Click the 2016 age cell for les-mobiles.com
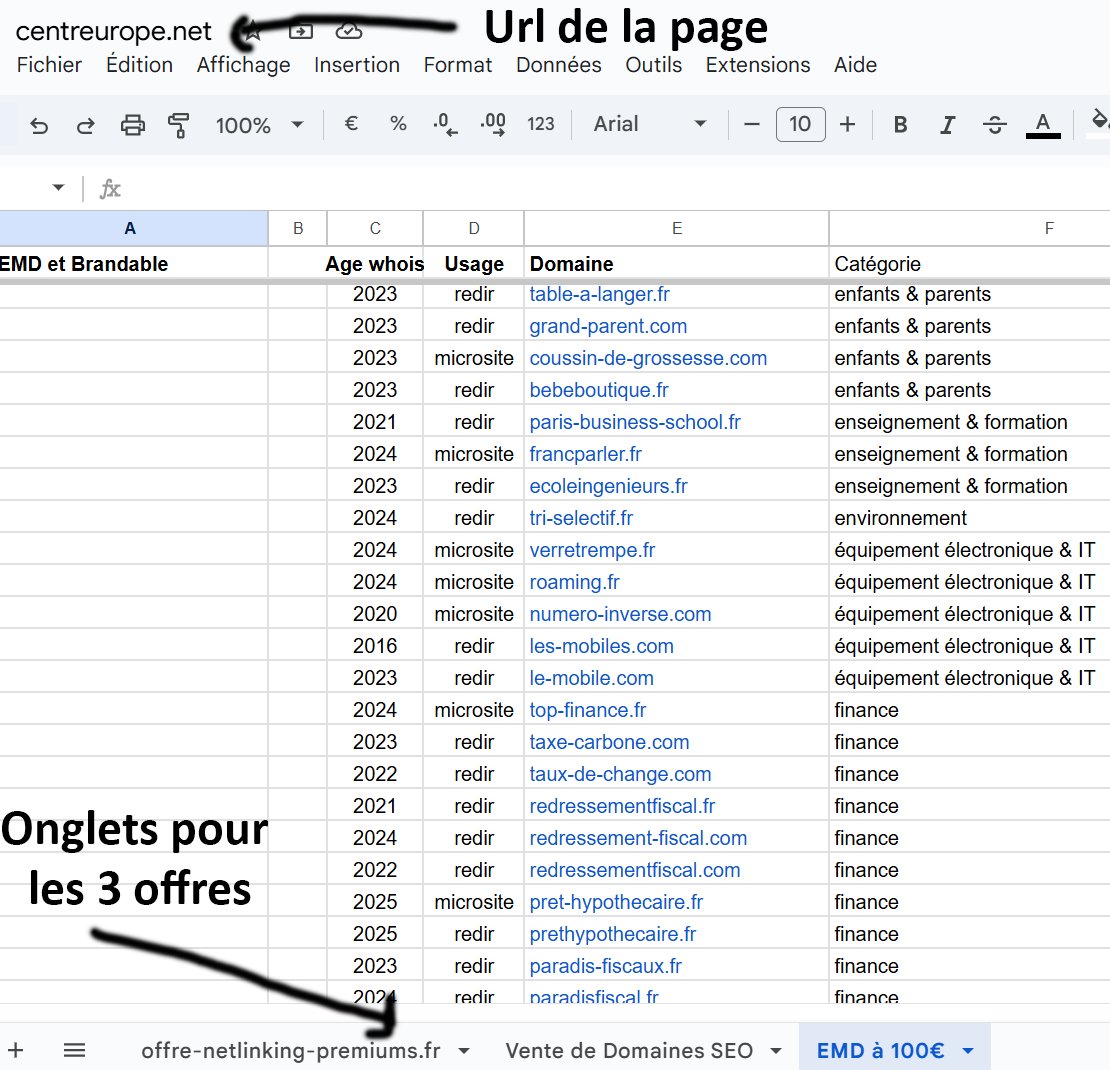 pyautogui.click(x=374, y=646)
